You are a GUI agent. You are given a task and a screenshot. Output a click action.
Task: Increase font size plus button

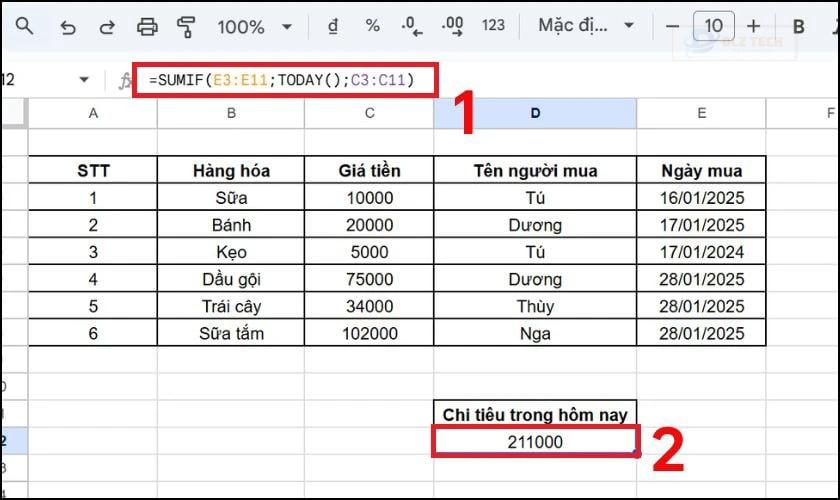pyautogui.click(x=753, y=26)
